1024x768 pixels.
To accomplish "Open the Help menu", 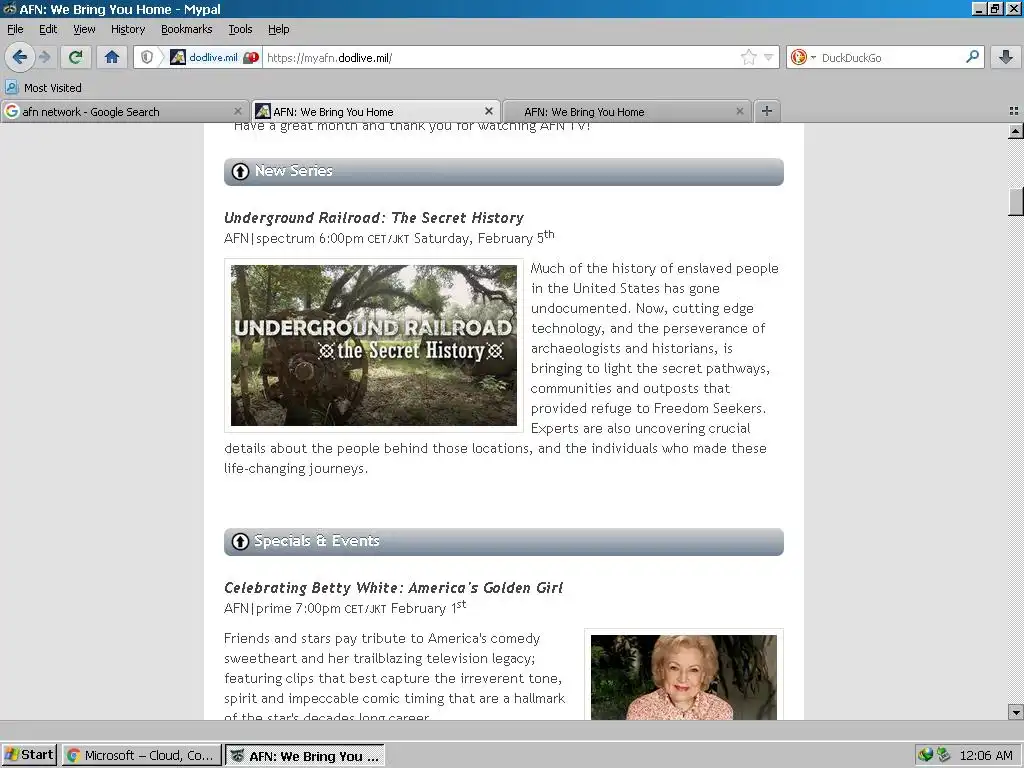I will [279, 29].
